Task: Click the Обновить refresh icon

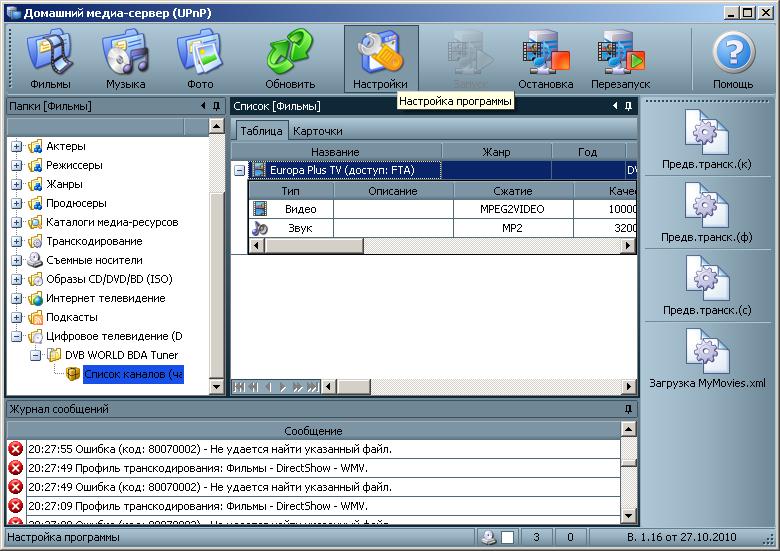Action: click(x=290, y=60)
